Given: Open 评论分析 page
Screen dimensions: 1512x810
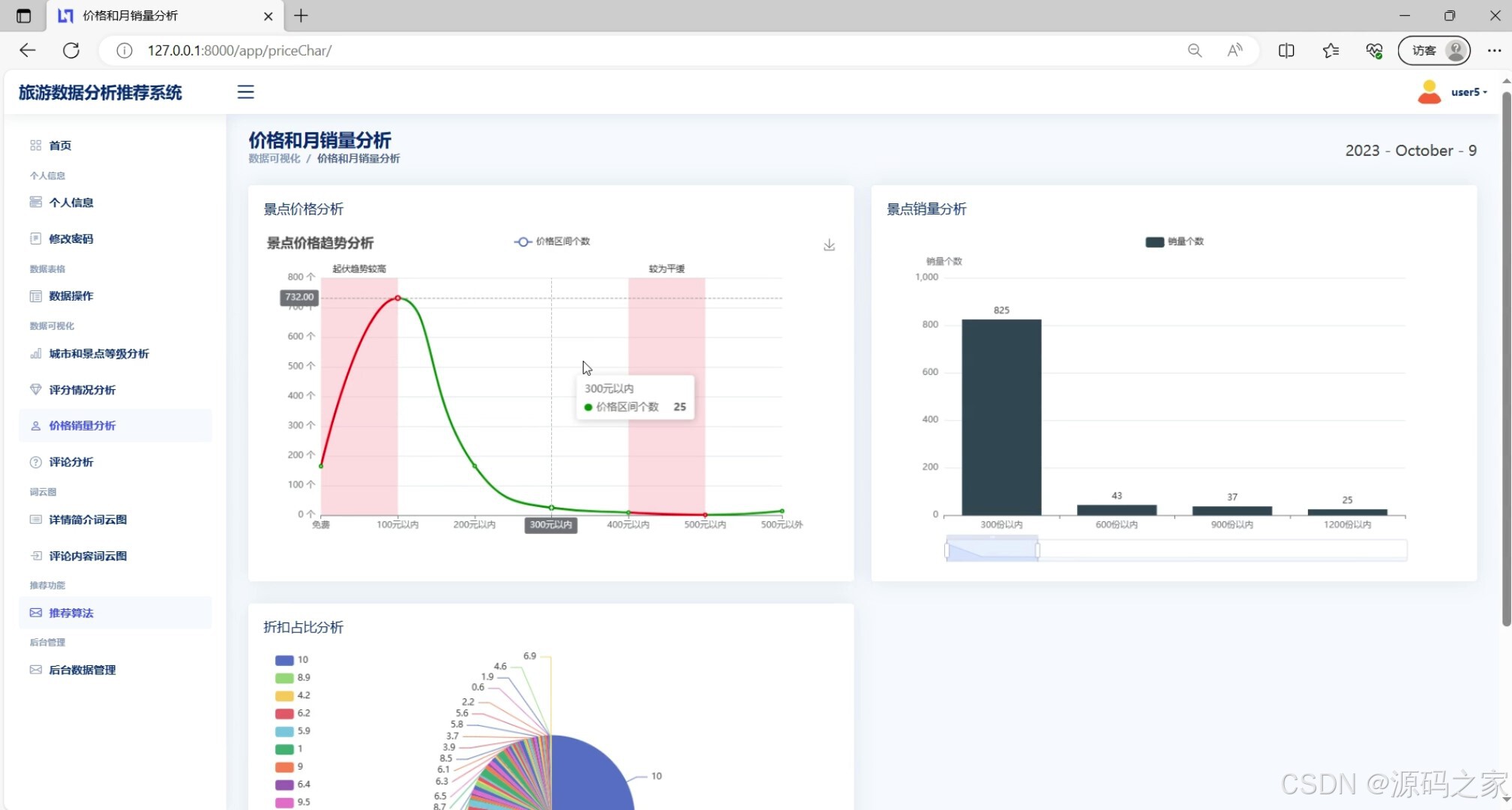Looking at the screenshot, I should (71, 462).
